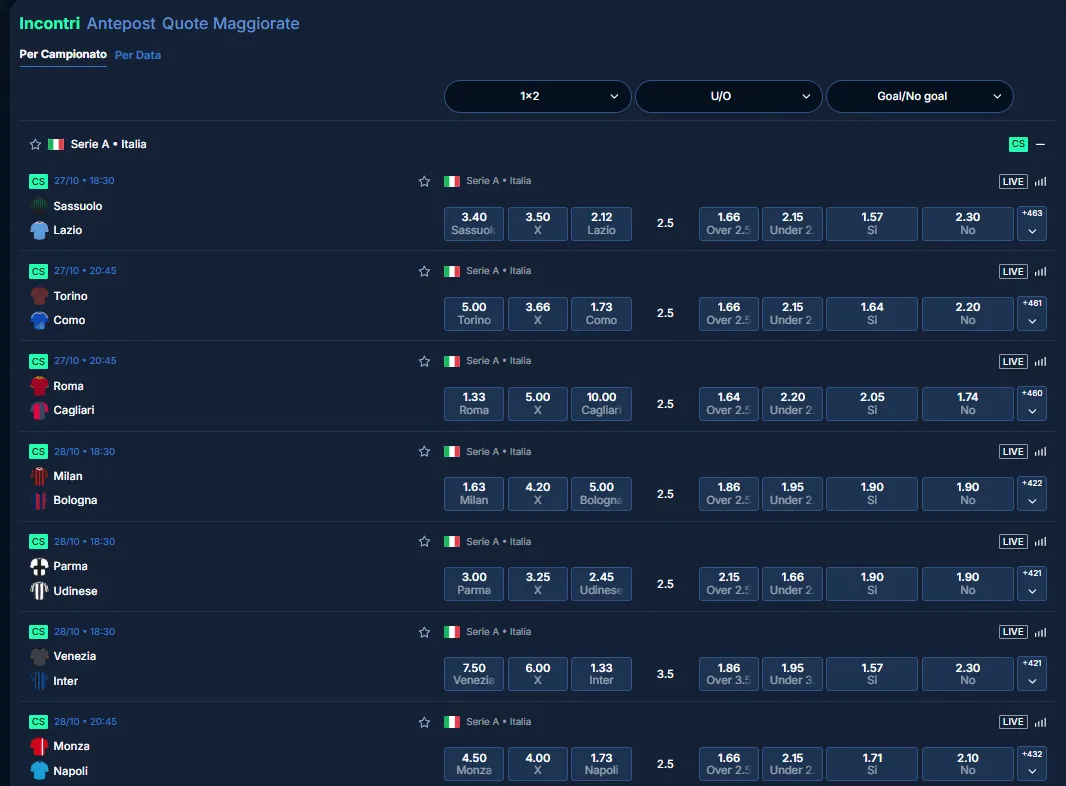Click CS badge of Parma-Udinese match
Screen dimensions: 1066x786
point(38,541)
